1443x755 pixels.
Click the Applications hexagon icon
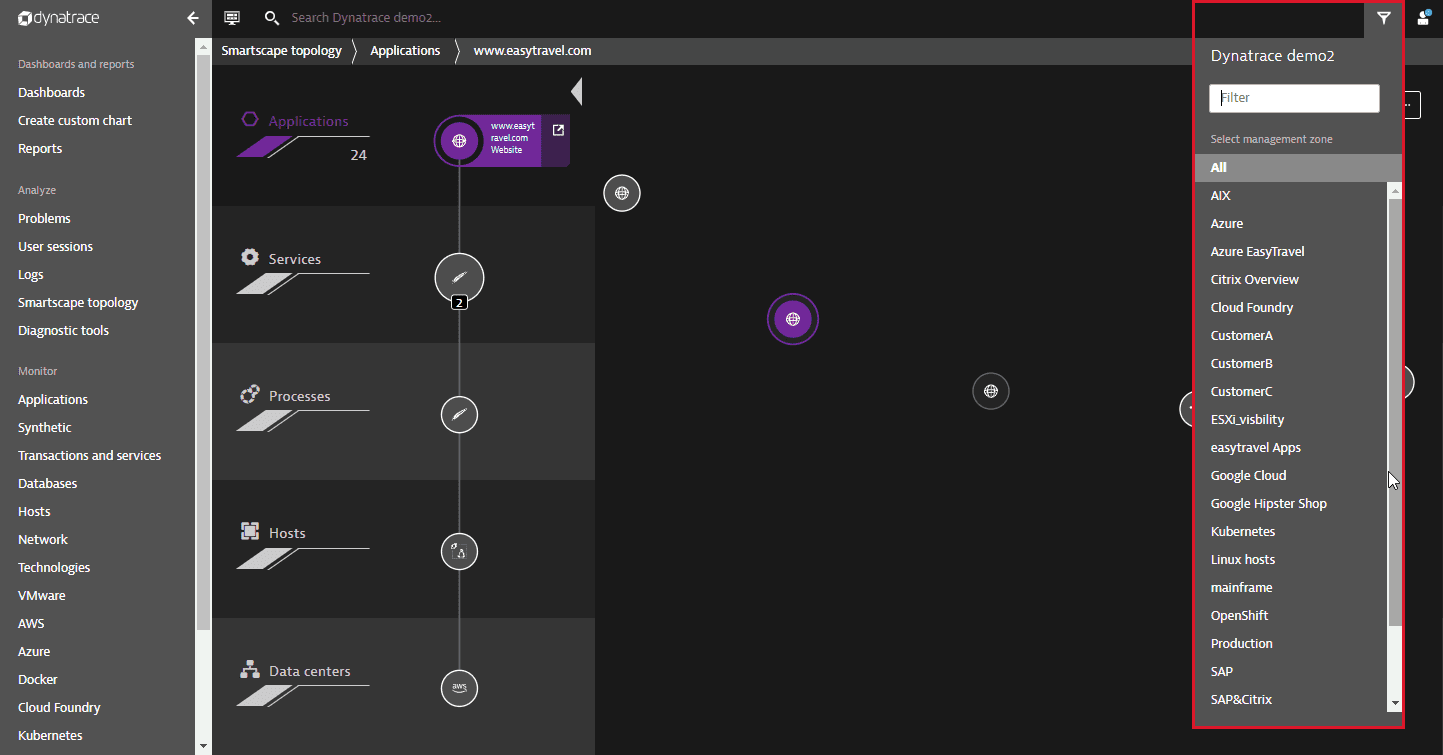coord(250,119)
